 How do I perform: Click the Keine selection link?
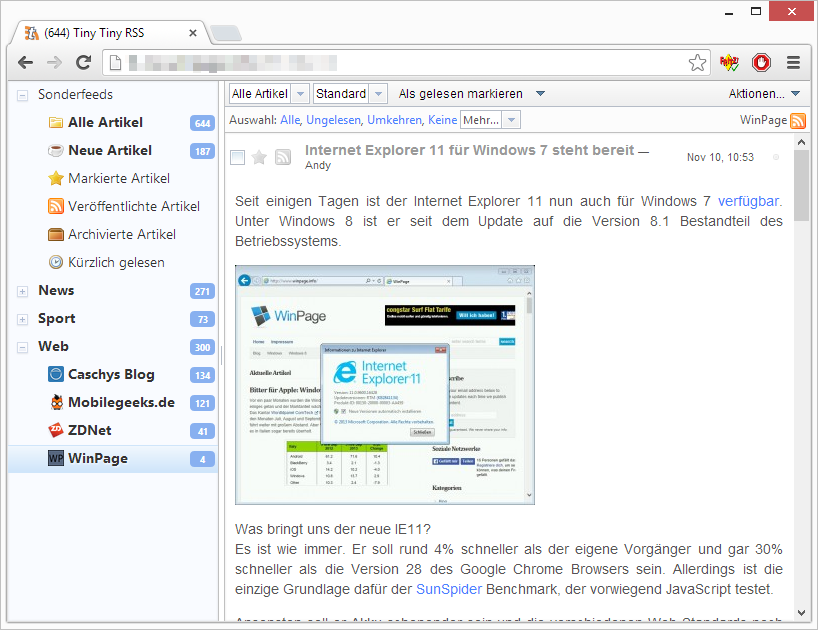click(x=442, y=120)
